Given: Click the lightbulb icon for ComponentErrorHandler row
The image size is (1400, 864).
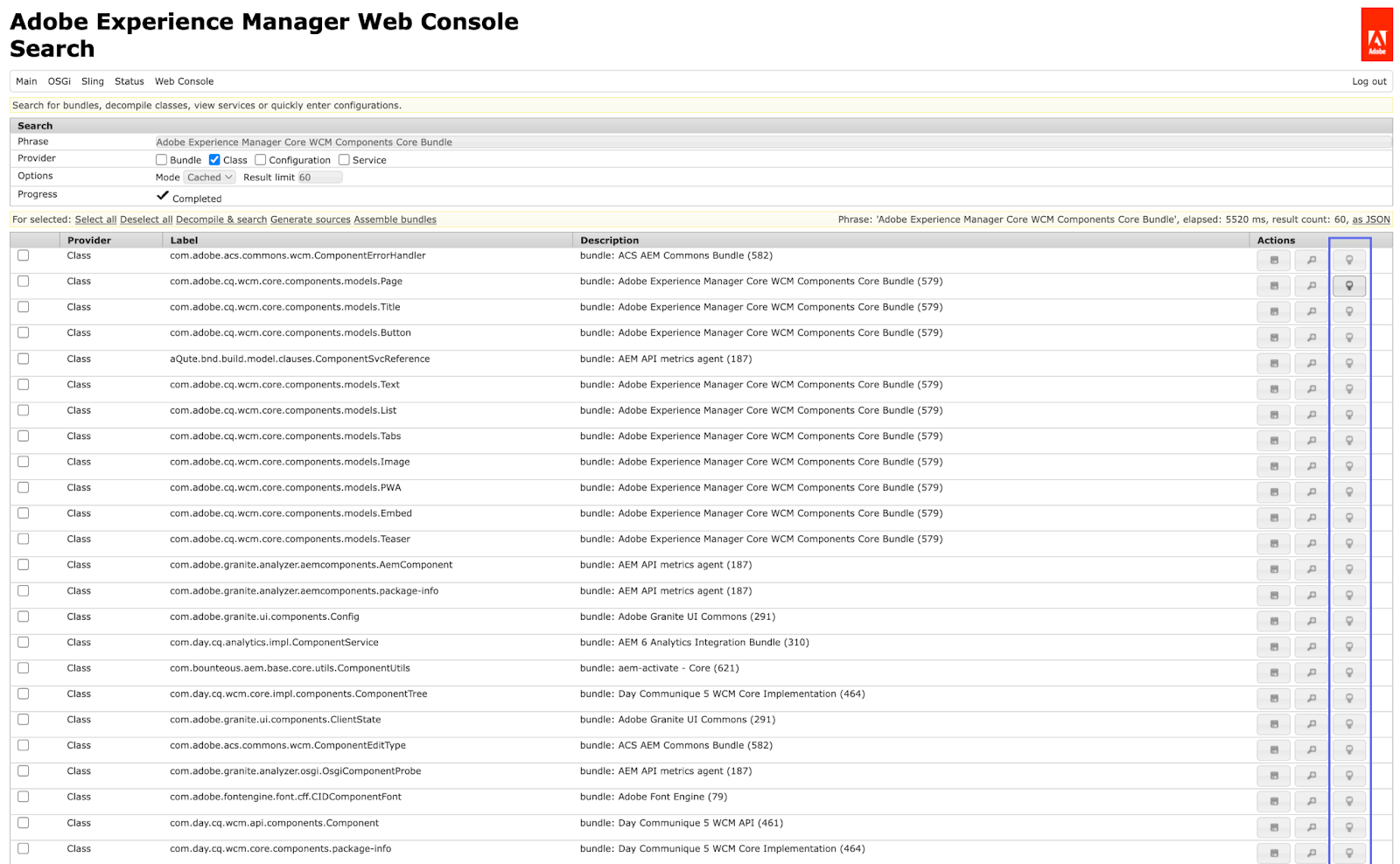Looking at the screenshot, I should click(x=1348, y=260).
